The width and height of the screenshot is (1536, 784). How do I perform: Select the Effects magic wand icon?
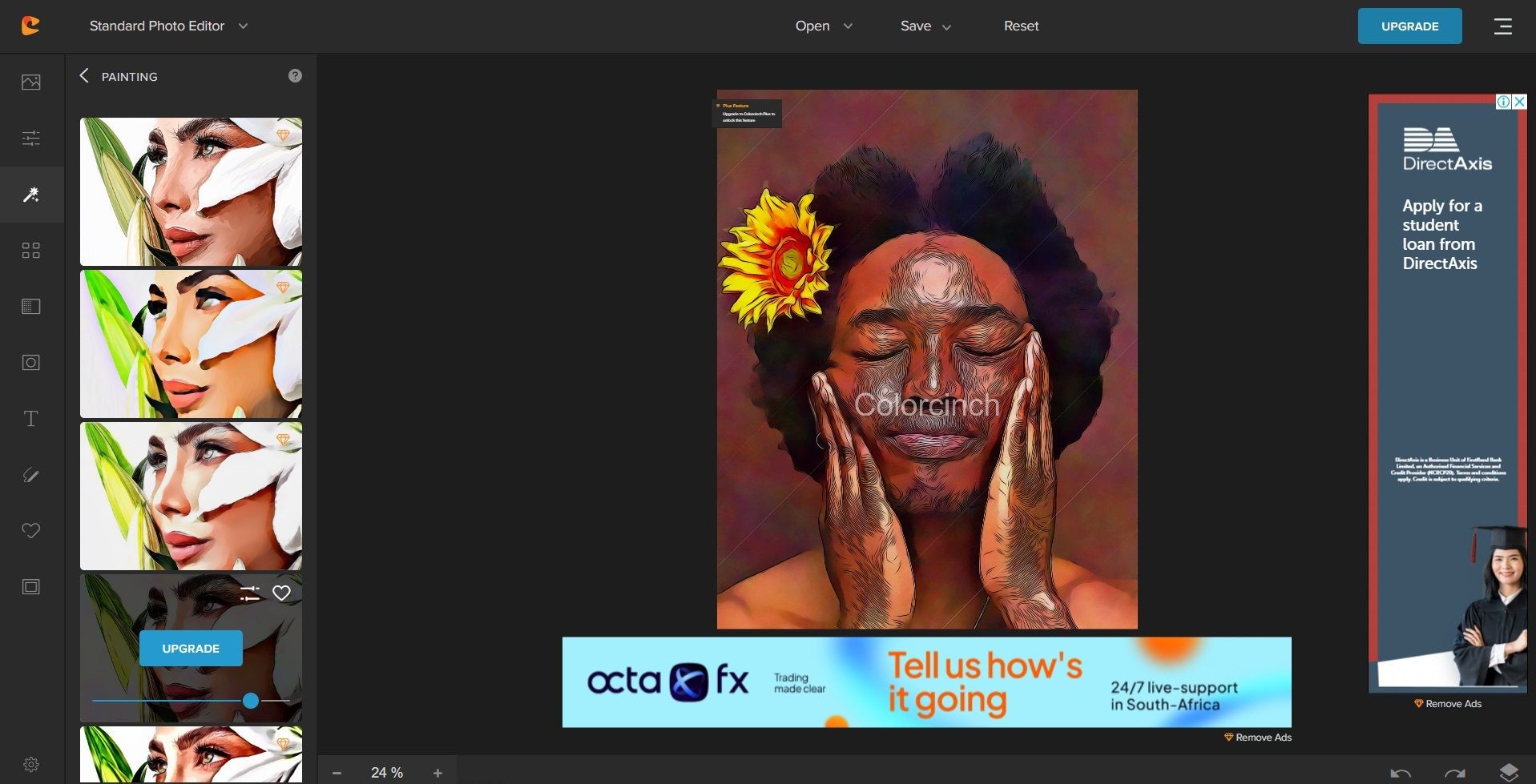coord(31,195)
